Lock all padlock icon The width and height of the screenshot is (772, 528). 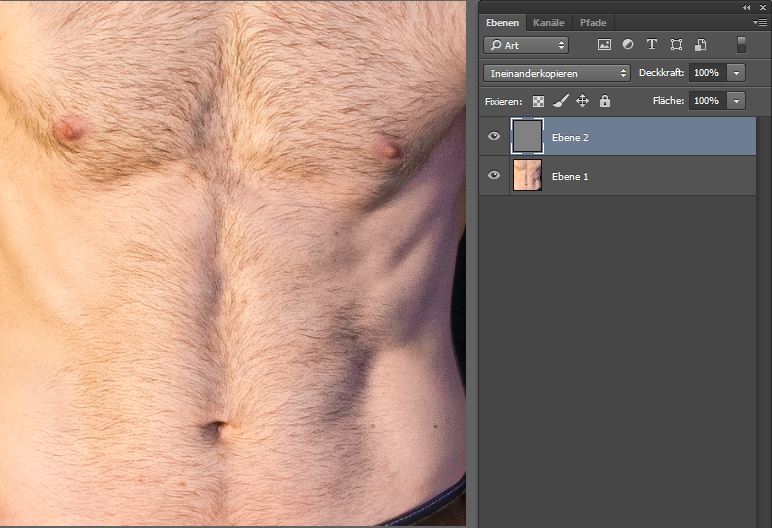605,101
